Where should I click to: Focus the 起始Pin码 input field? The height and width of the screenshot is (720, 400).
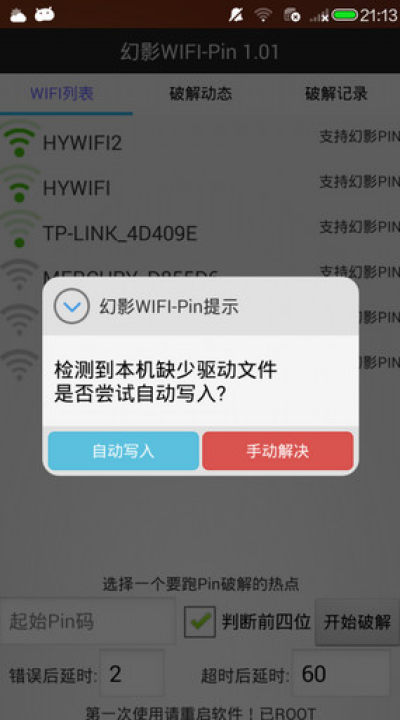tap(88, 621)
